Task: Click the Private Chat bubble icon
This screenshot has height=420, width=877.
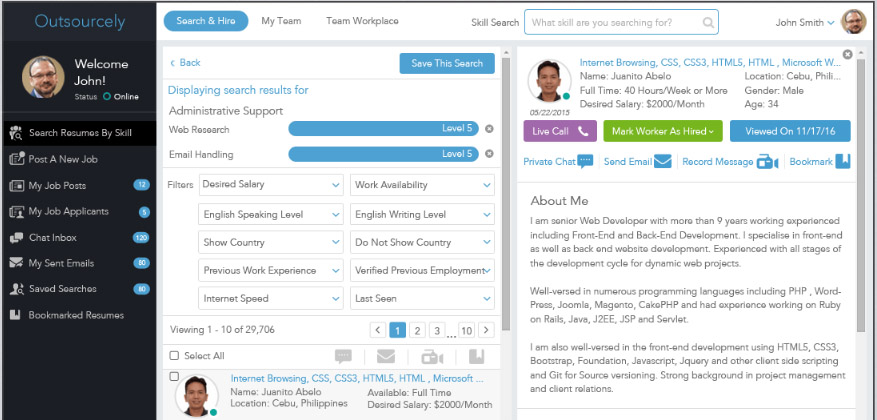Action: [586, 162]
